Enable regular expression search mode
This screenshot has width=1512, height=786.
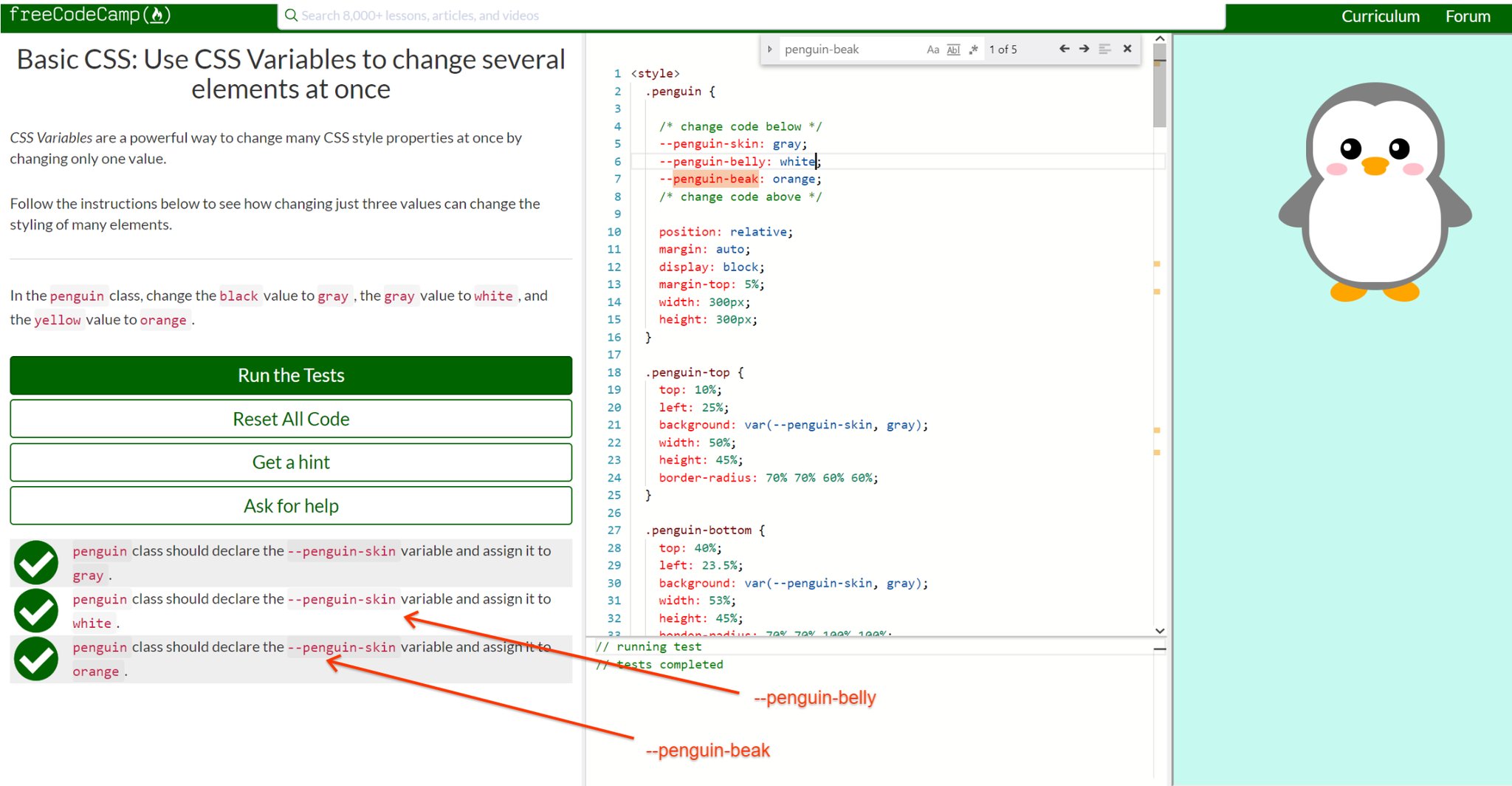point(973,49)
